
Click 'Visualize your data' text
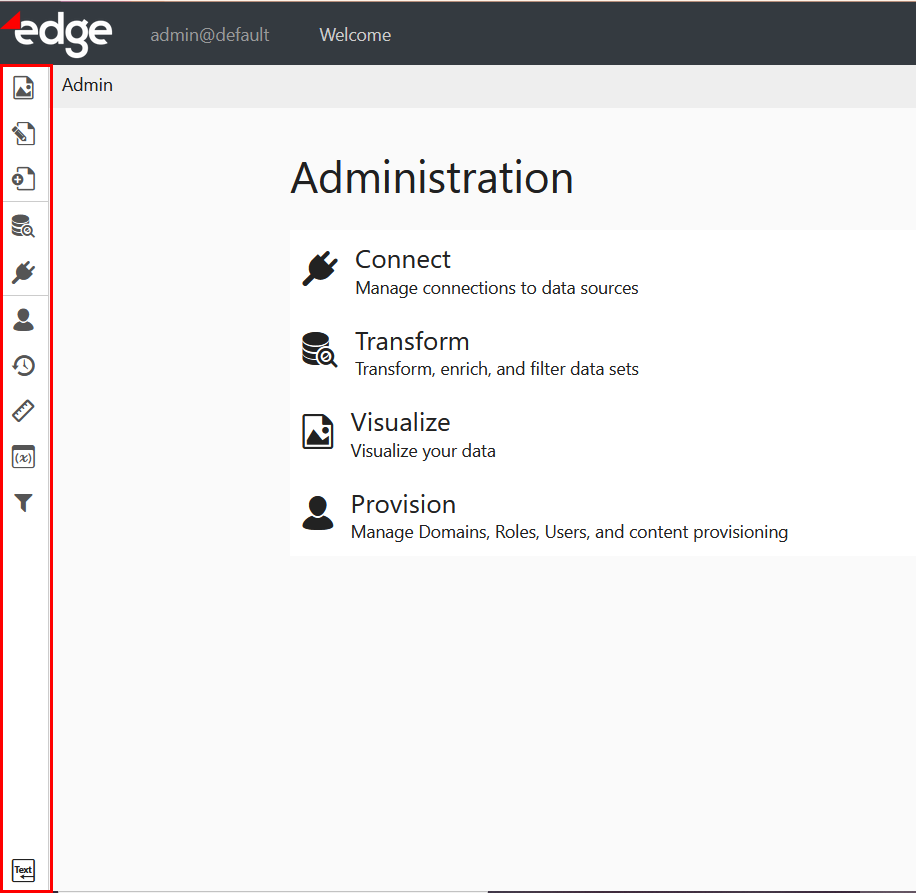tap(423, 451)
